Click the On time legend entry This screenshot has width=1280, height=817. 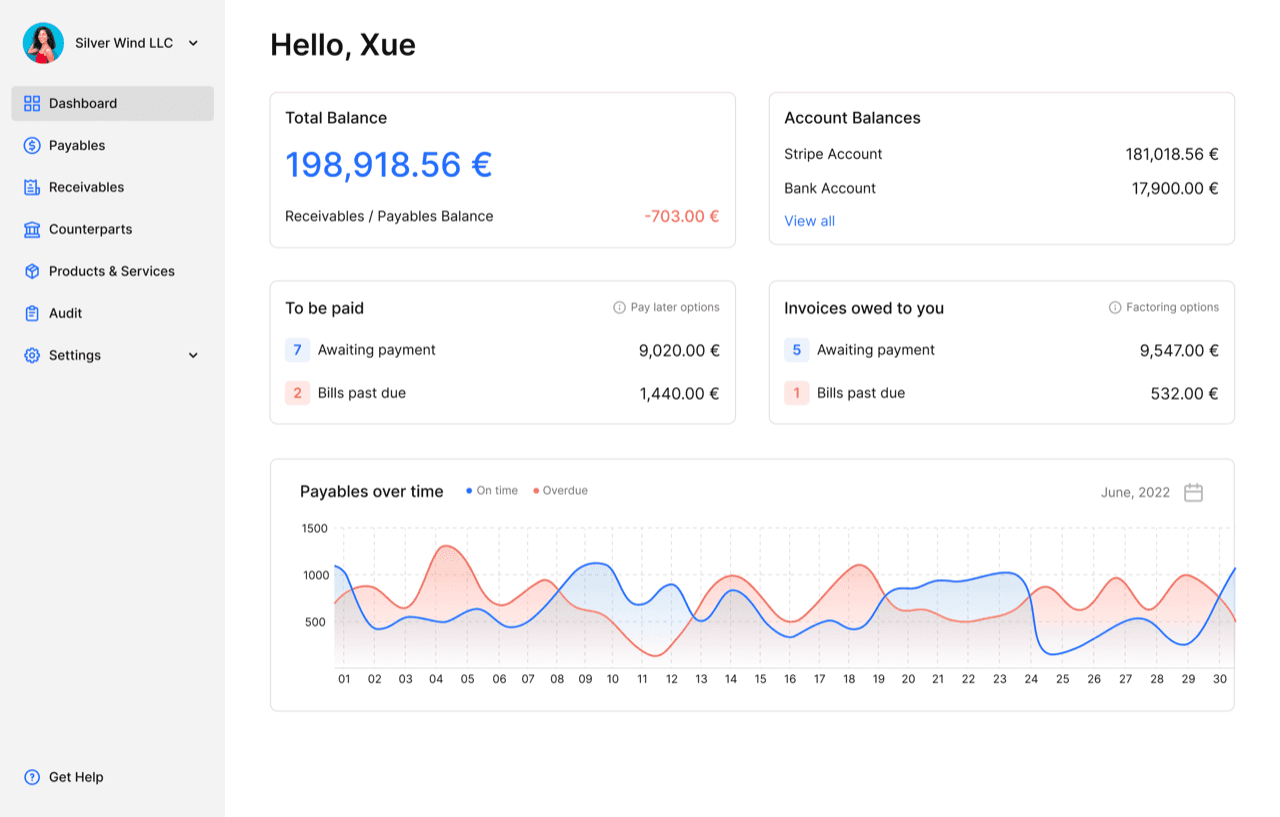tap(492, 491)
